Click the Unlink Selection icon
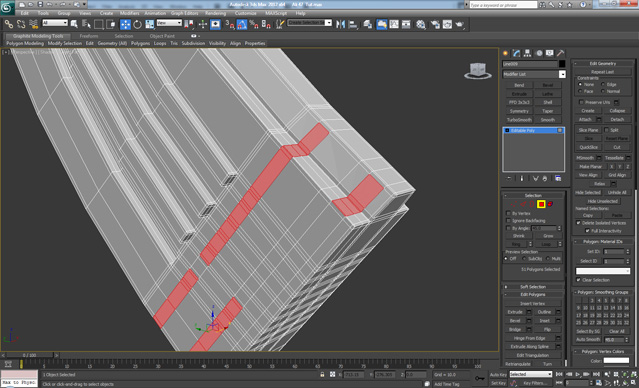The image size is (639, 388). [x=21, y=24]
